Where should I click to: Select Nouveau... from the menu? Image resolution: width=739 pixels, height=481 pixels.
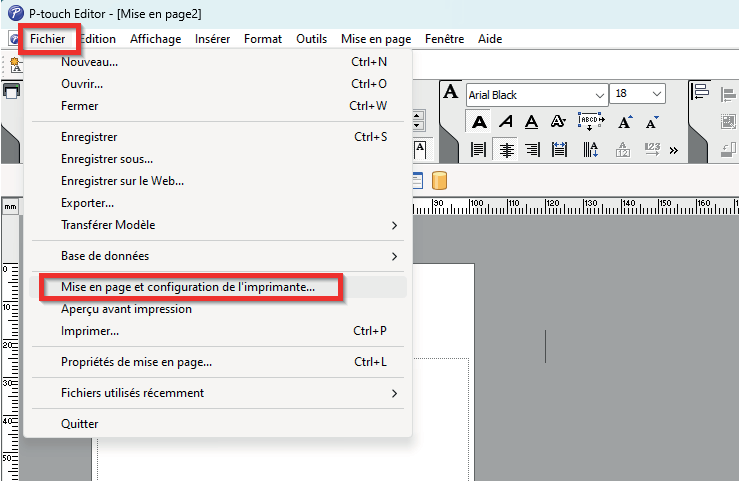218,62
